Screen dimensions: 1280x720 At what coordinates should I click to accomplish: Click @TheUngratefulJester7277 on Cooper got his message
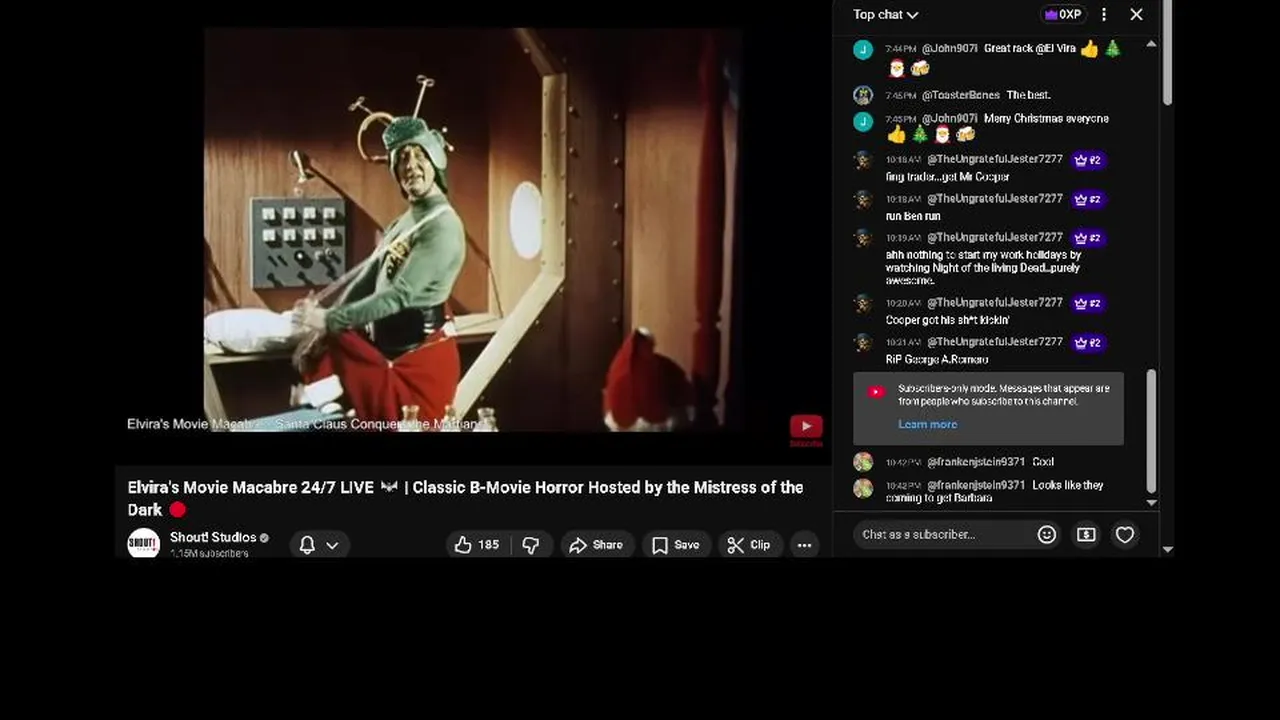click(x=995, y=303)
